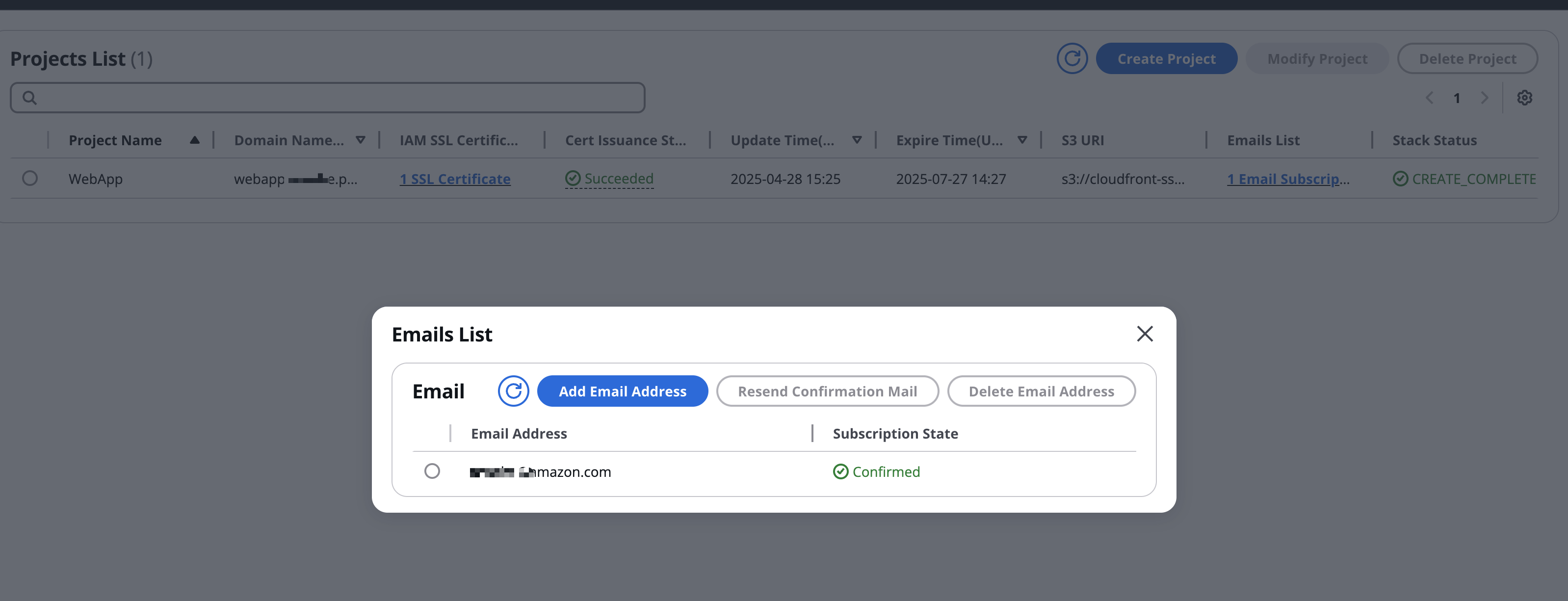Click the WebApp project name cell
The width and height of the screenshot is (1568, 601).
tap(96, 179)
